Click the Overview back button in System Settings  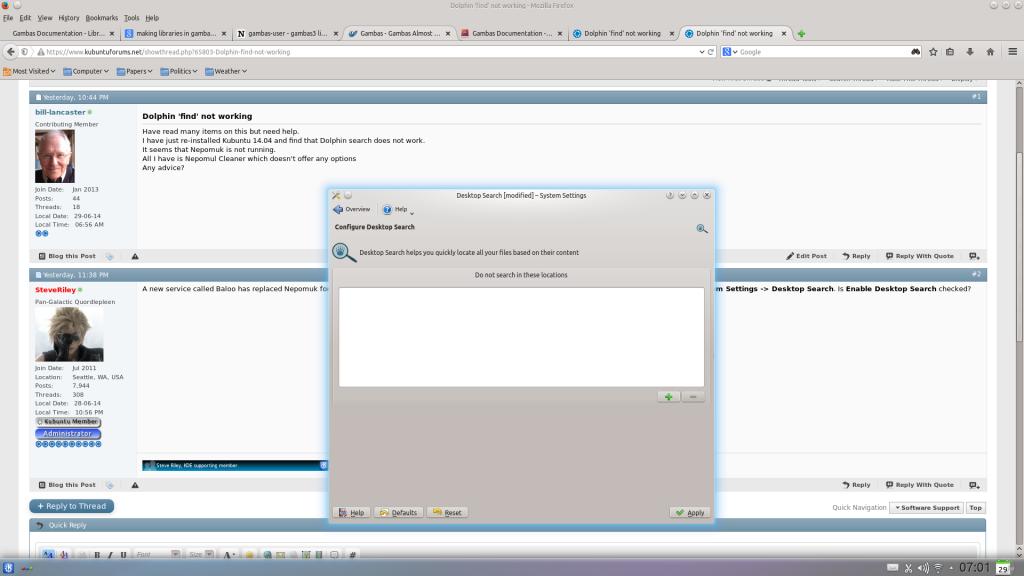pos(352,210)
